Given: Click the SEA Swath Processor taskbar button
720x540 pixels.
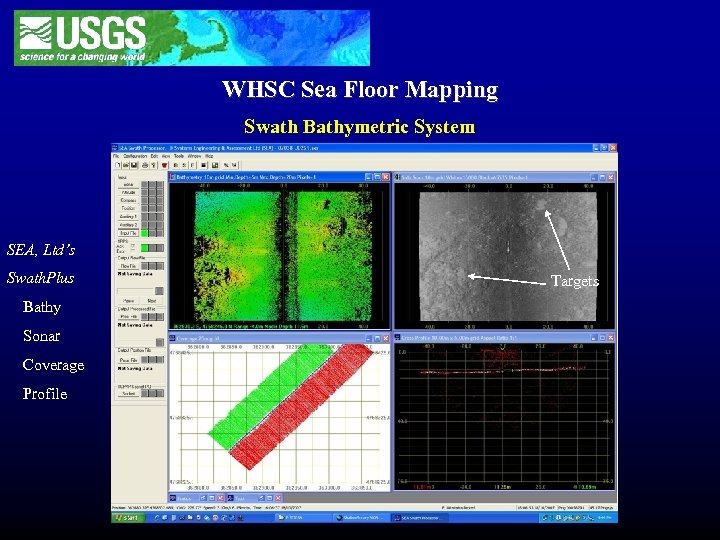Looking at the screenshot, I should point(421,518).
